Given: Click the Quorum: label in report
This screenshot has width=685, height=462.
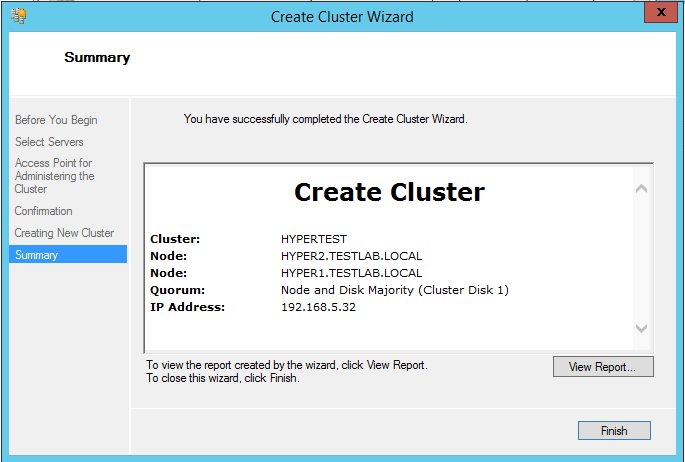Looking at the screenshot, I should (177, 290).
